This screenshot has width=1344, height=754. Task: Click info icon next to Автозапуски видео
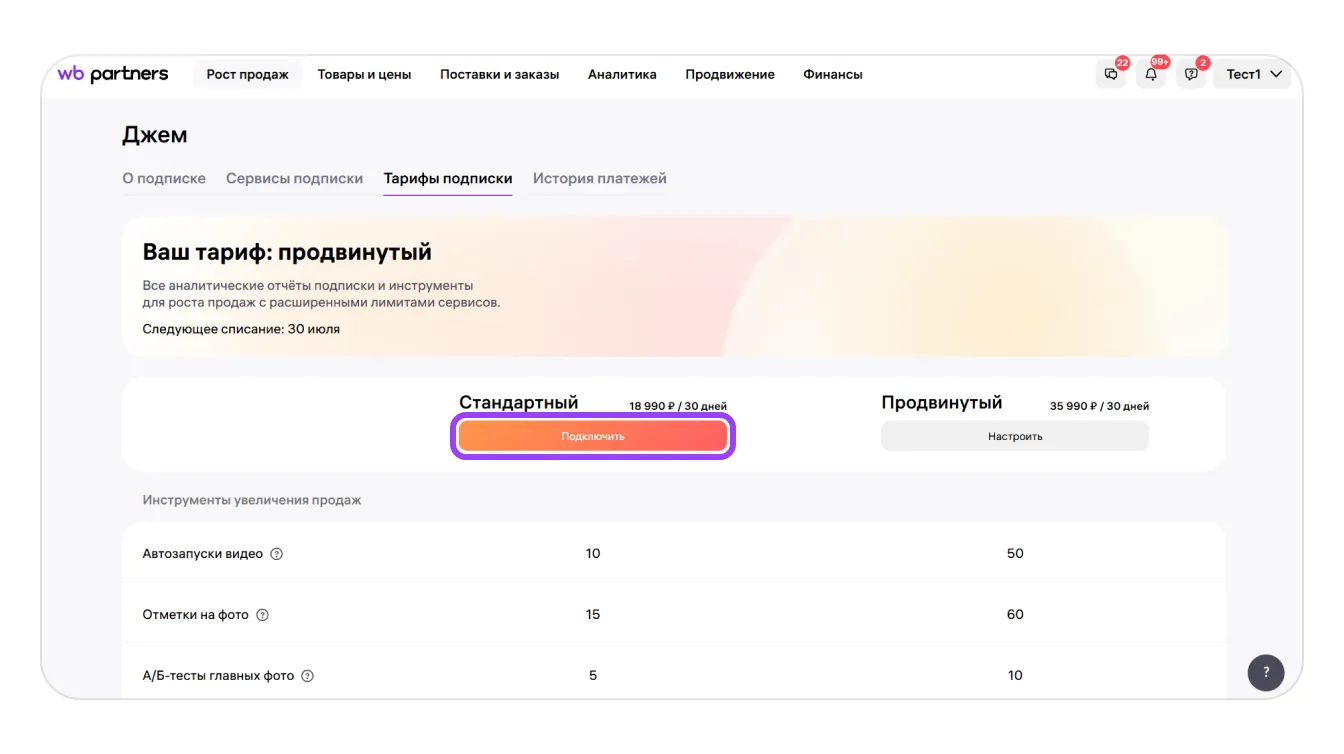[277, 554]
